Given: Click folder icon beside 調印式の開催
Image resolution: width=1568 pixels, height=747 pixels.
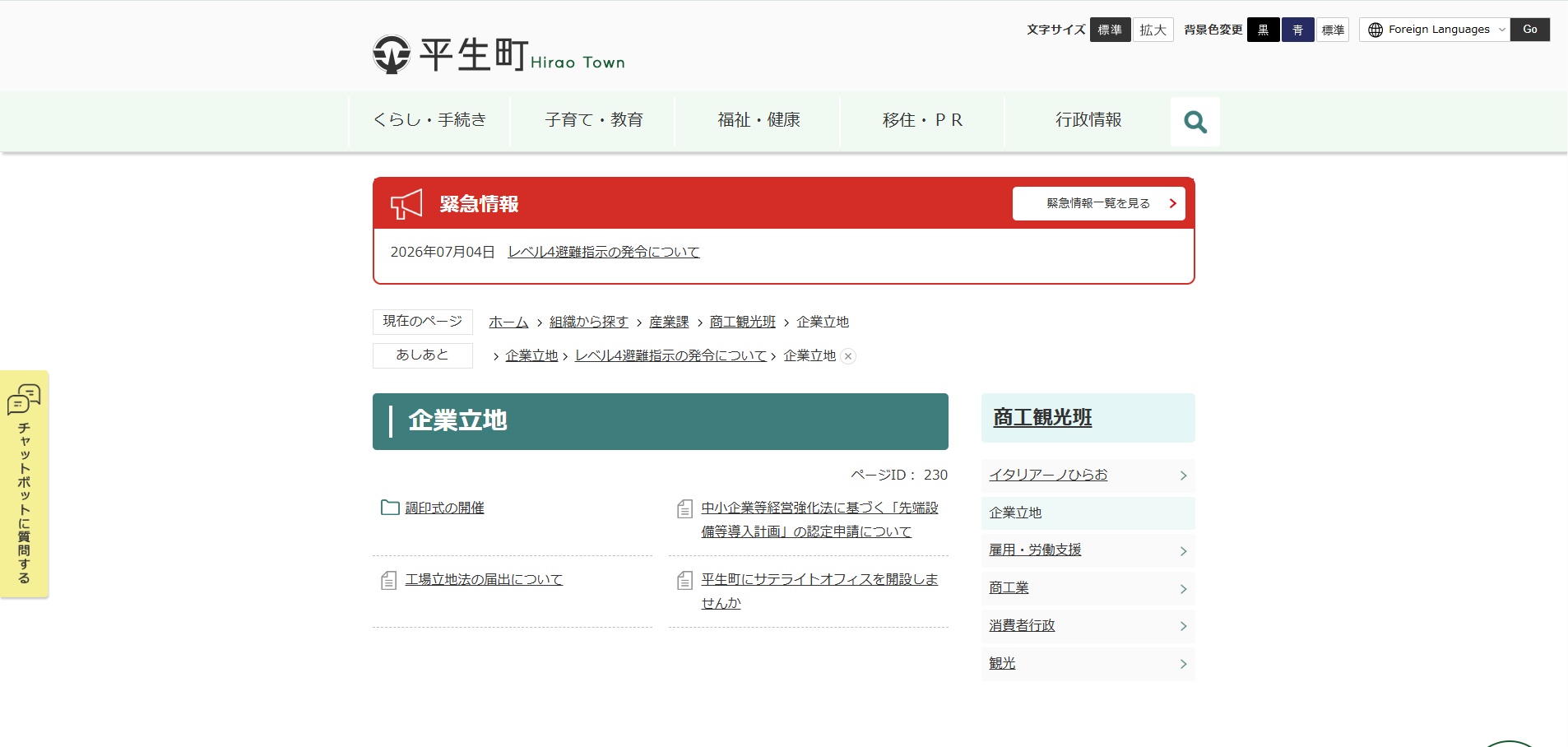Looking at the screenshot, I should (390, 508).
